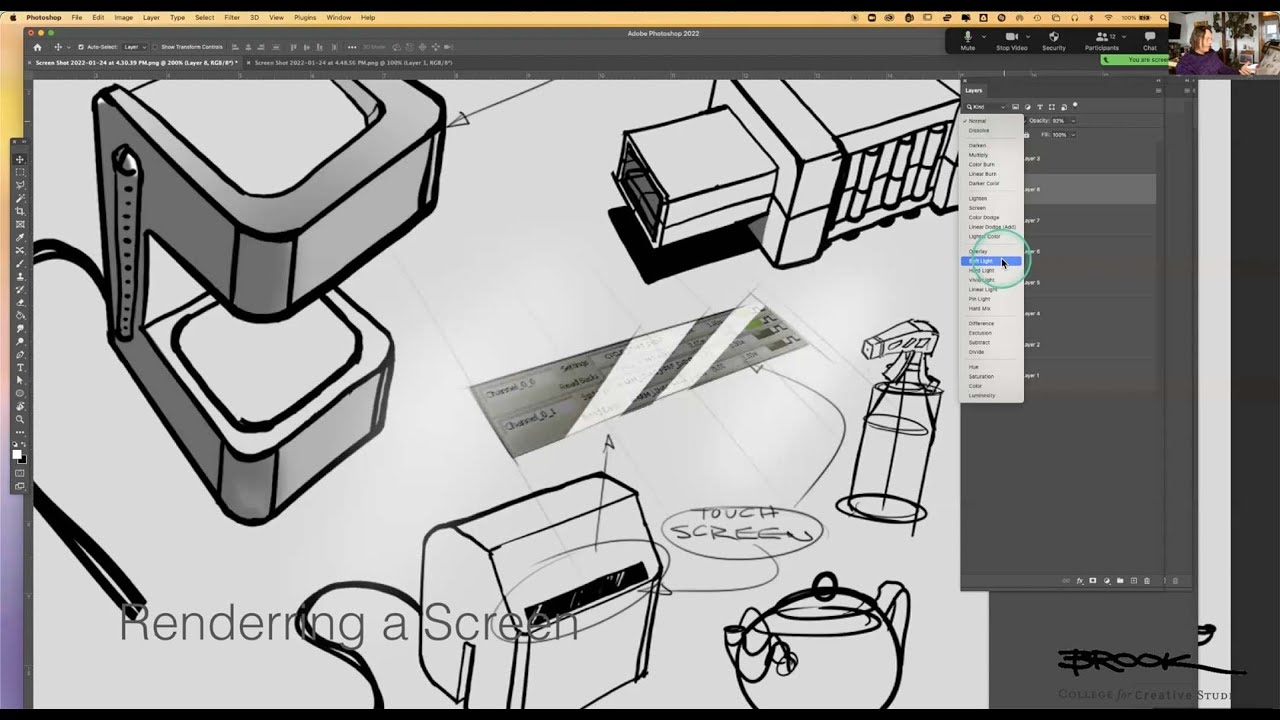Click Stop Video in Zoom toolbar
Image resolution: width=1280 pixels, height=720 pixels.
tap(1011, 40)
